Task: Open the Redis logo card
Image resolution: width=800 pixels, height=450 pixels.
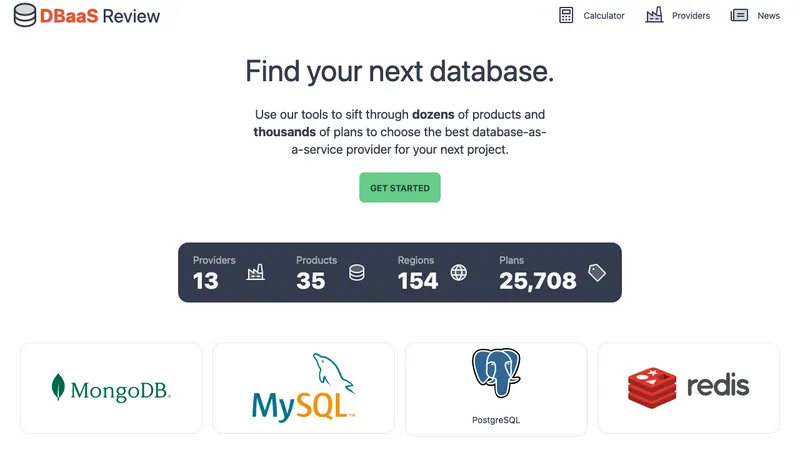Action: (688, 388)
